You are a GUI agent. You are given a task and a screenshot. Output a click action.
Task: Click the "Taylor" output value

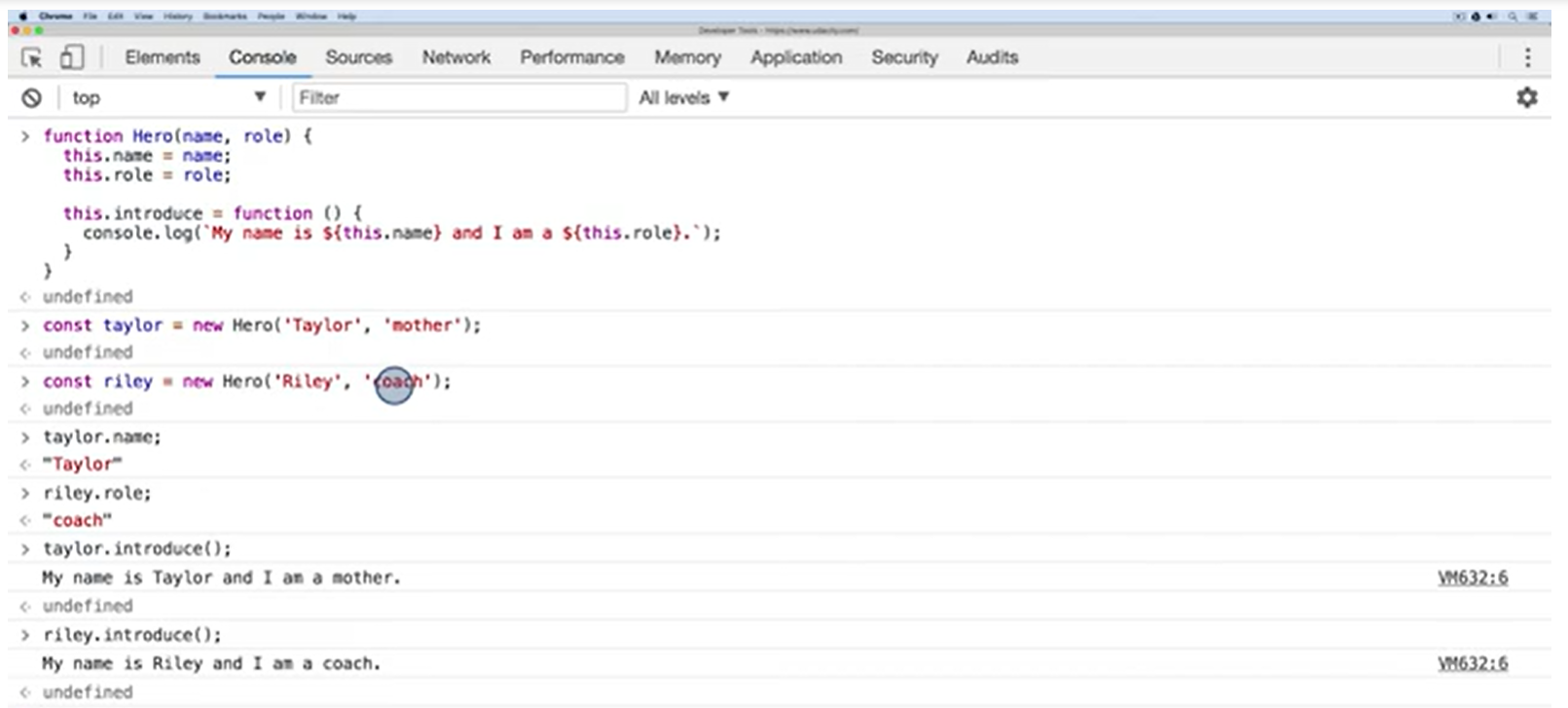pos(83,465)
